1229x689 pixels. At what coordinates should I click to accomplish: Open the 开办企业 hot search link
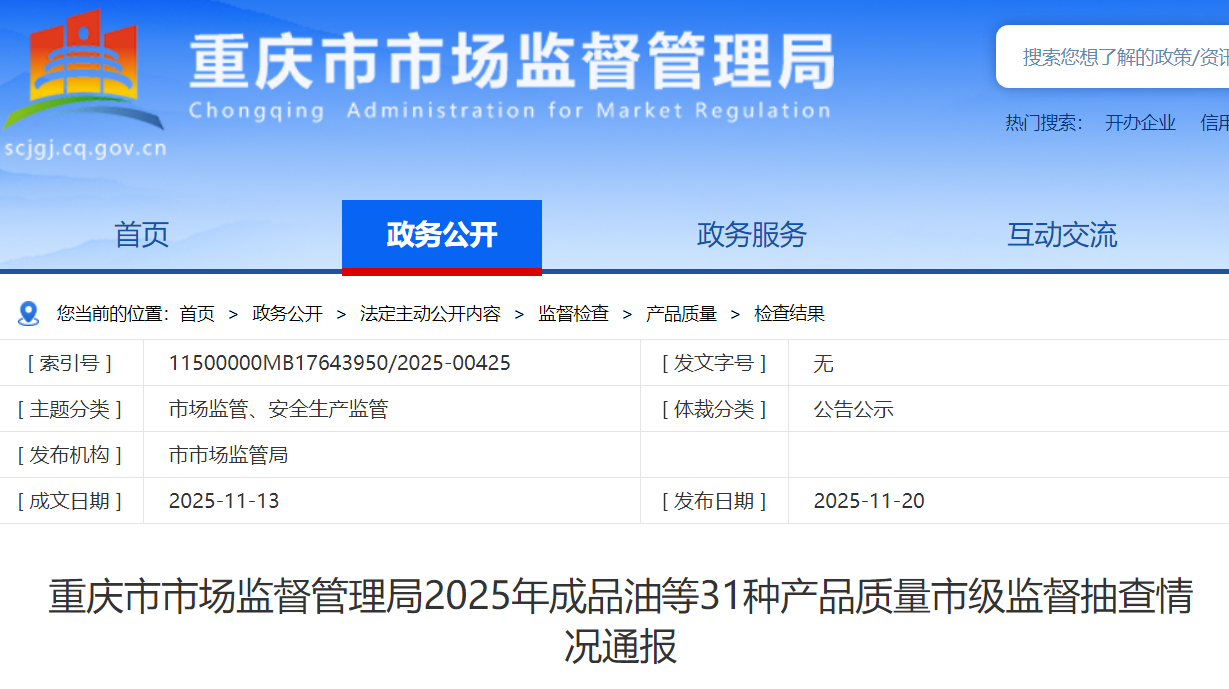pos(1140,123)
